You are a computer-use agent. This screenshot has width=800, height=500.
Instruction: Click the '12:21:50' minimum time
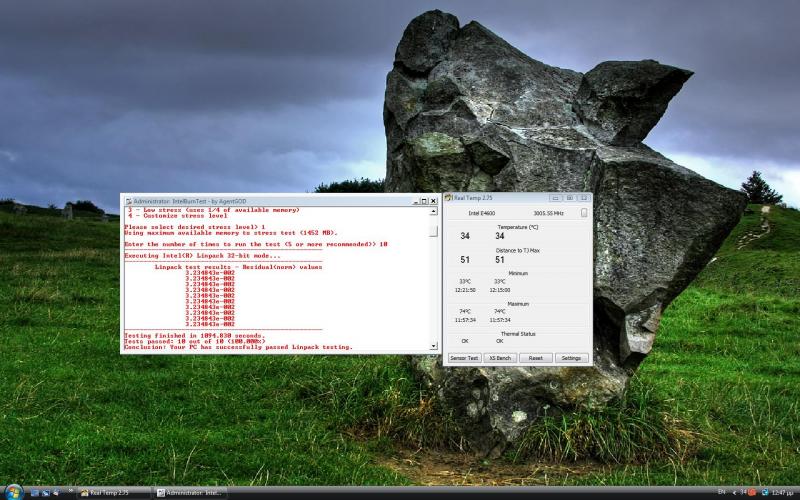(465, 290)
